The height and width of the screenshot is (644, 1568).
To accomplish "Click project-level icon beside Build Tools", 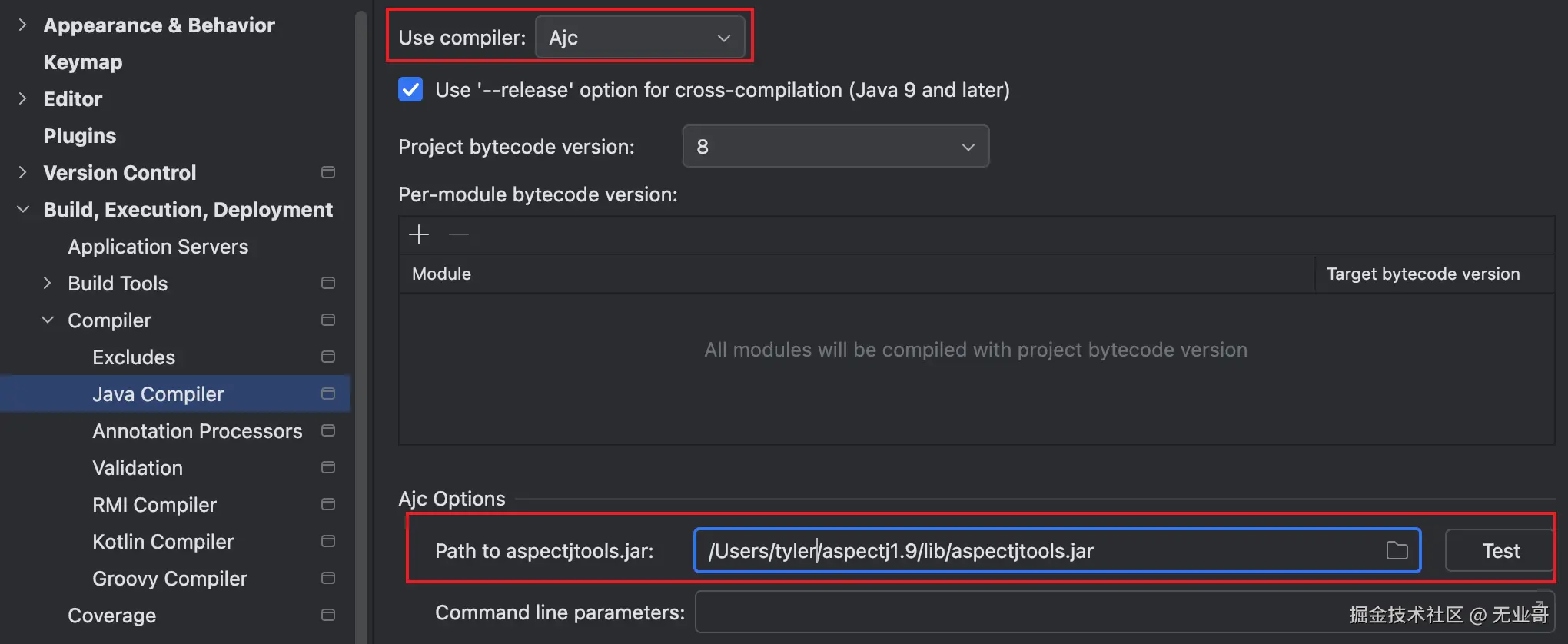I will (x=328, y=283).
